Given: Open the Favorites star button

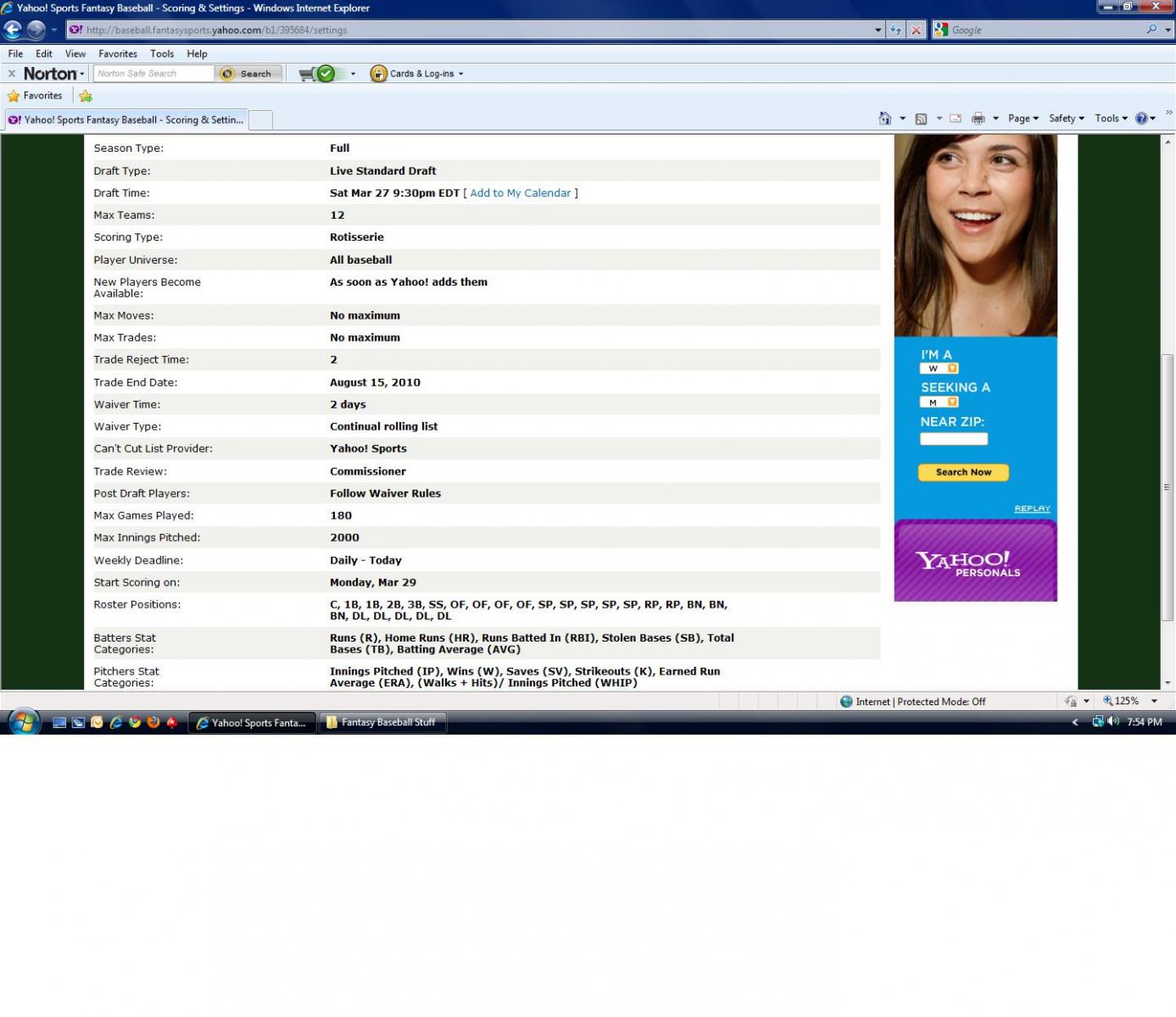Looking at the screenshot, I should pos(35,96).
